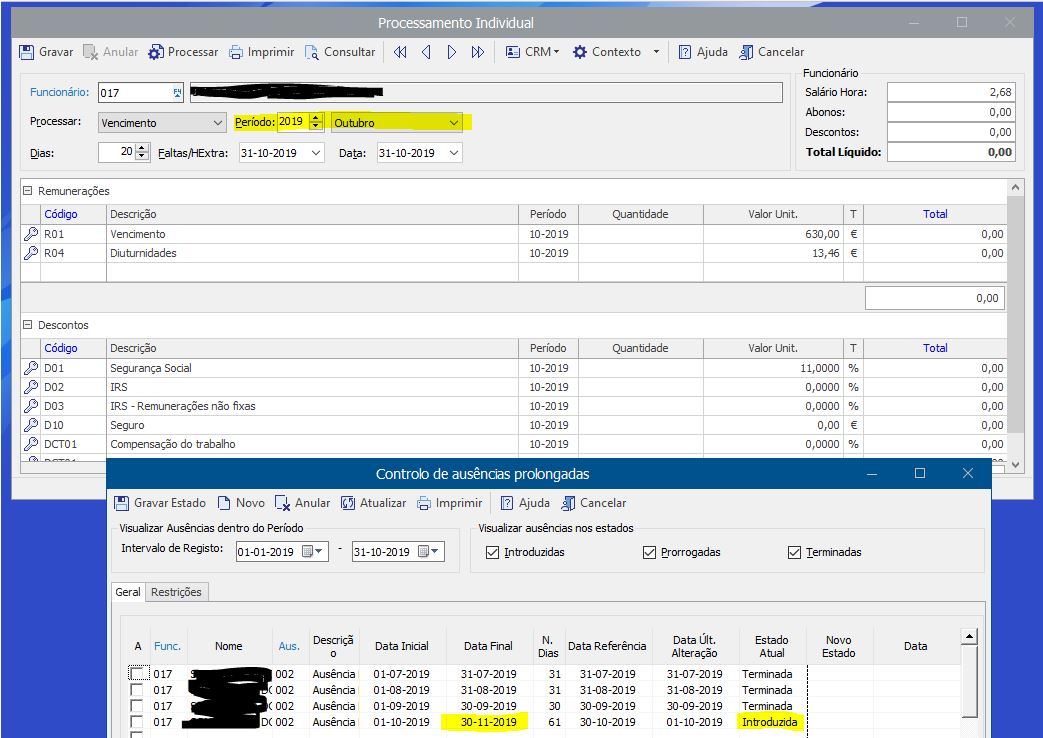This screenshot has width=1043, height=738.
Task: Click the Gravar save icon in main toolbar
Action: click(27, 52)
